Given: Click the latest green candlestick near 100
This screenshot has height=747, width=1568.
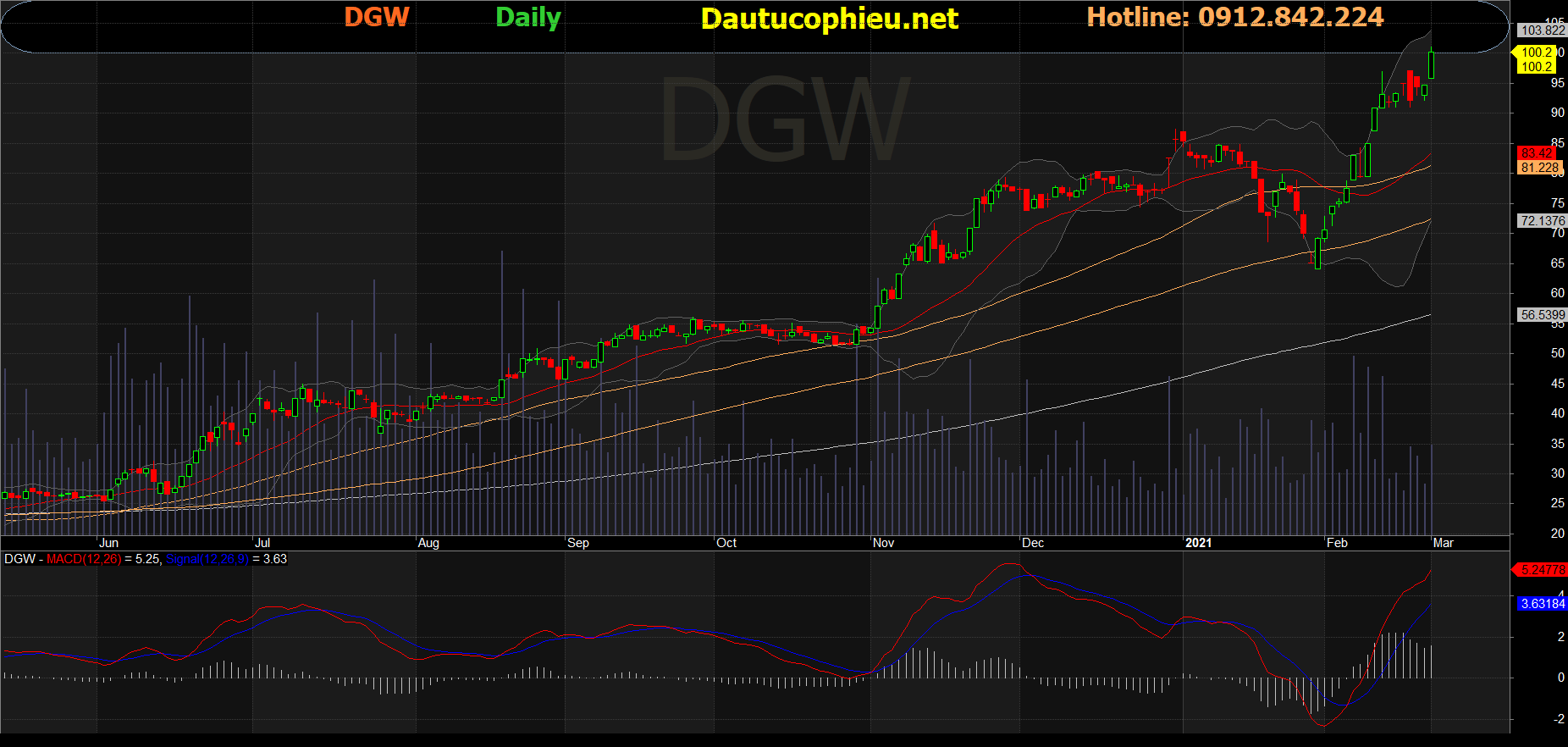Looking at the screenshot, I should [x=1431, y=64].
